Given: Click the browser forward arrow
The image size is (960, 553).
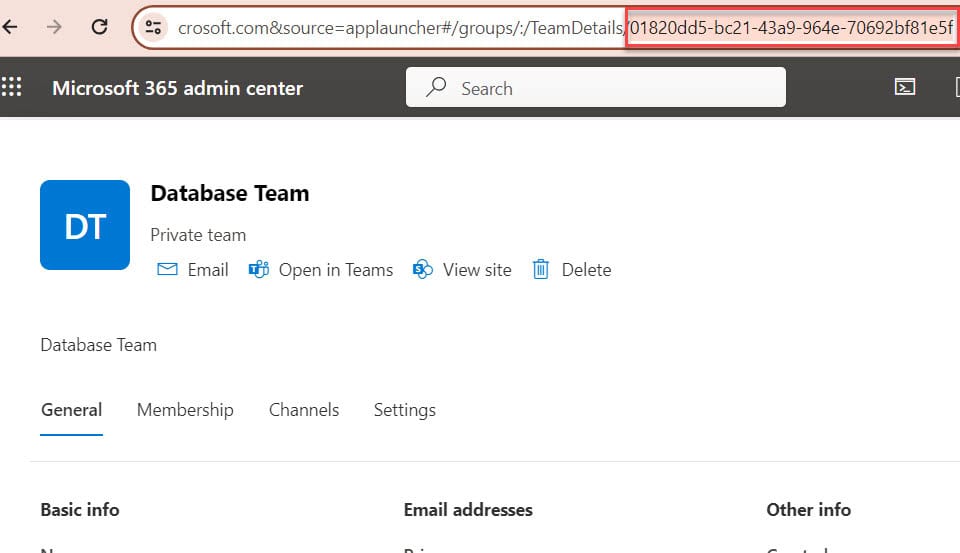Looking at the screenshot, I should tap(54, 27).
